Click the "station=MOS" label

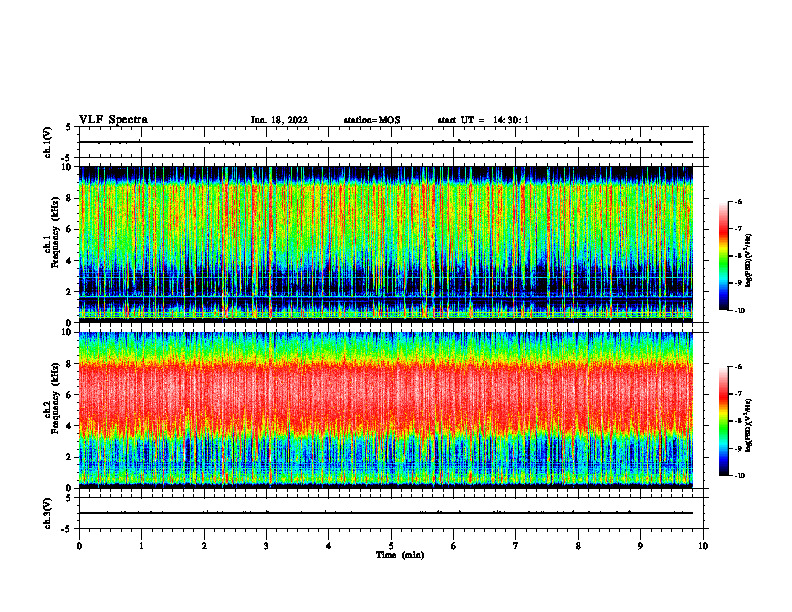pyautogui.click(x=372, y=120)
